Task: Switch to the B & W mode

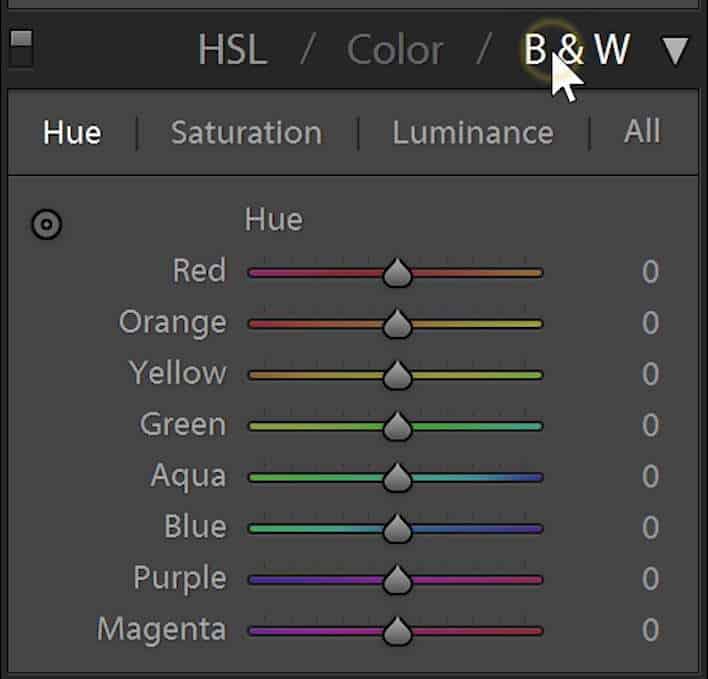Action: point(577,49)
